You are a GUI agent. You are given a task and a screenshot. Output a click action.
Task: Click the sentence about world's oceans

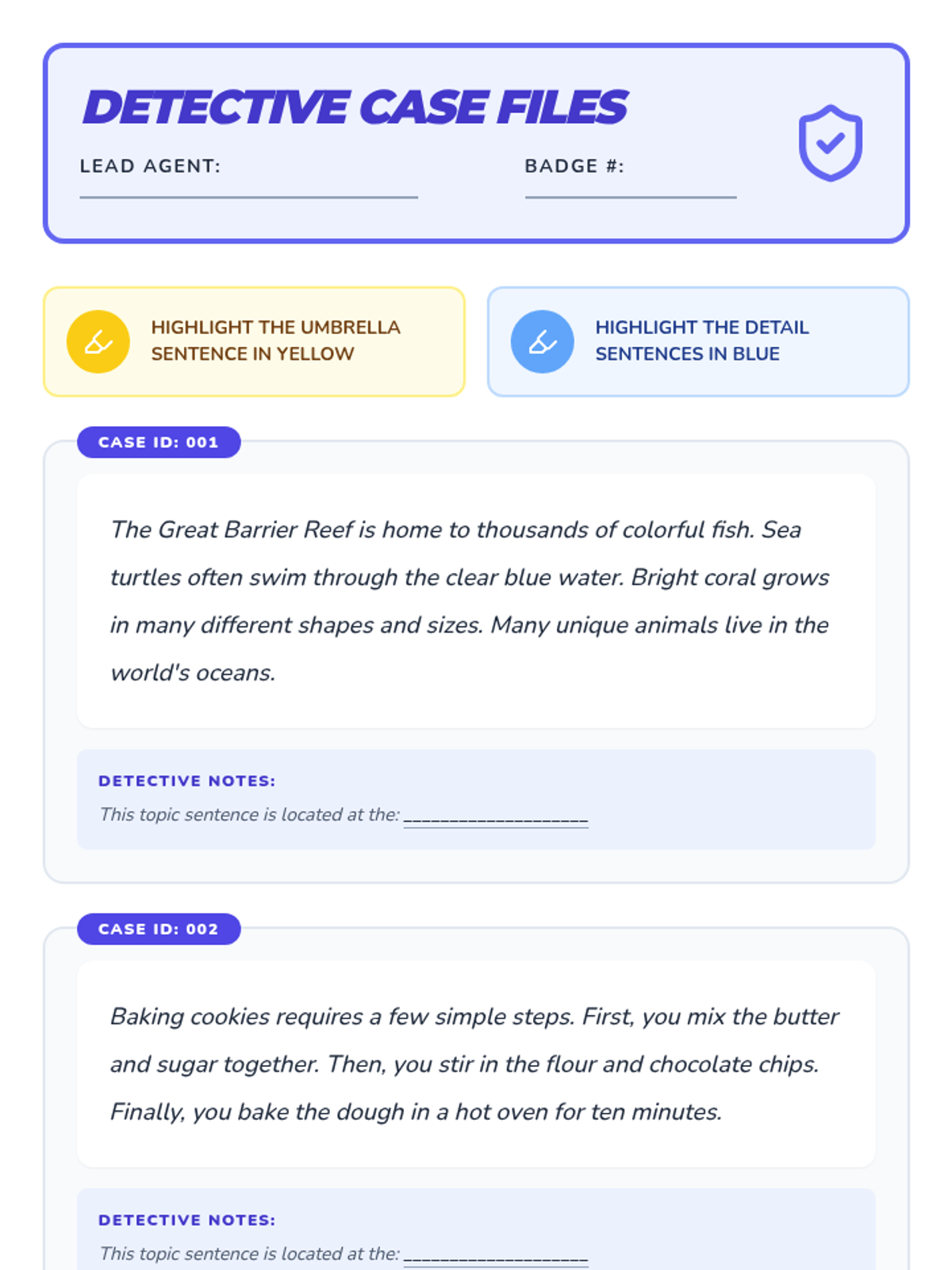(x=470, y=648)
